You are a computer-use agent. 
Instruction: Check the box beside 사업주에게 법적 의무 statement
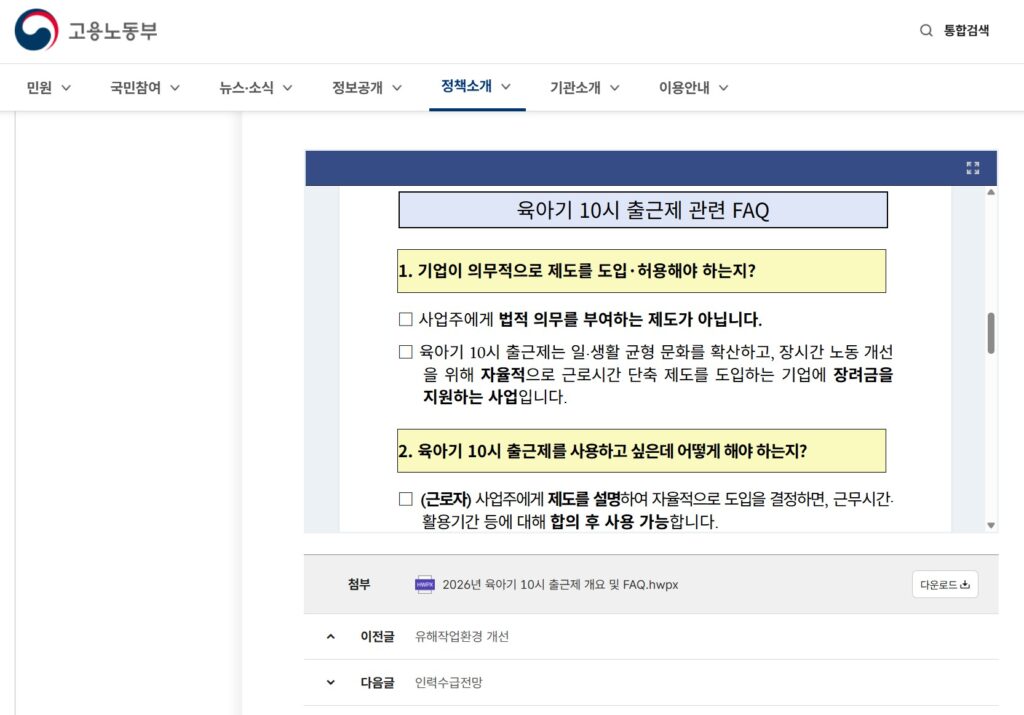coord(406,318)
